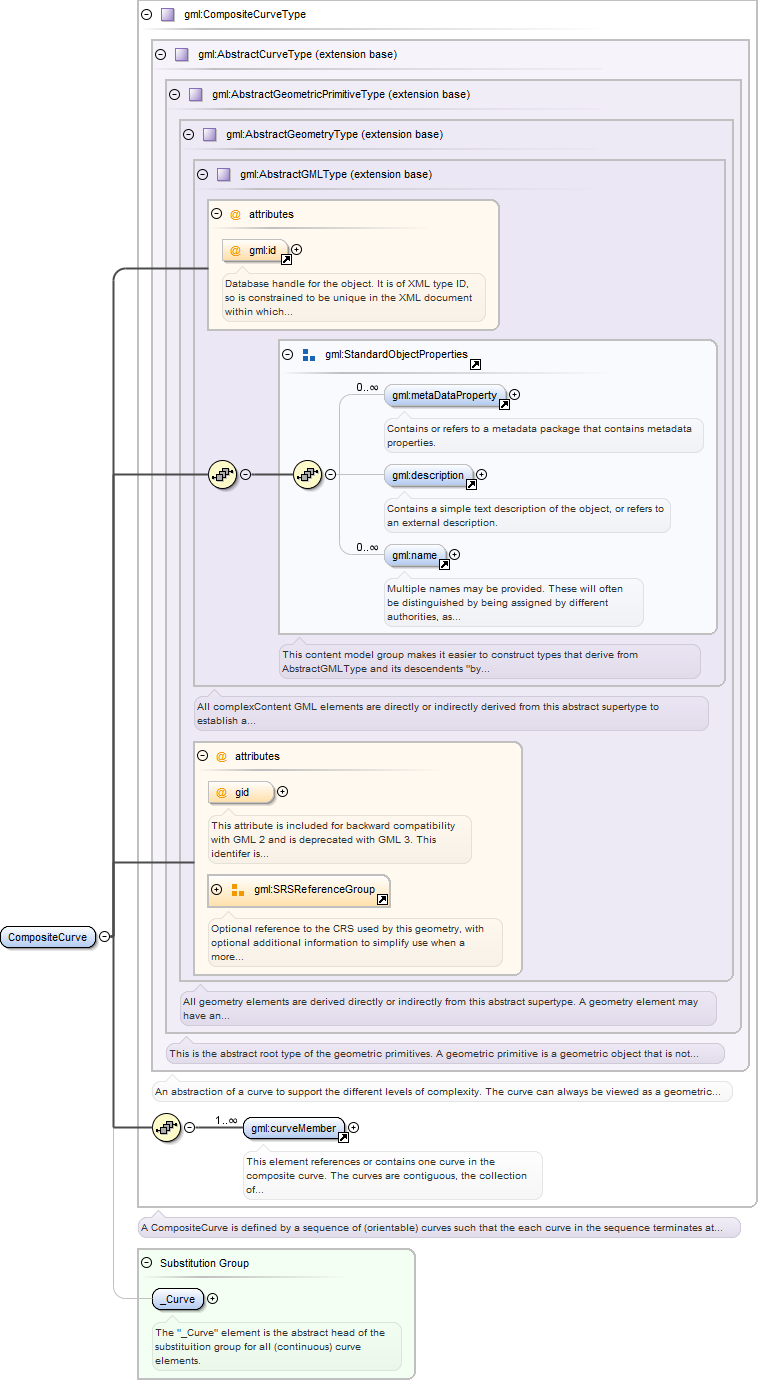Screen dimensions: 759x1381
Task: Expand gml:name plus button
Action: [x=455, y=554]
